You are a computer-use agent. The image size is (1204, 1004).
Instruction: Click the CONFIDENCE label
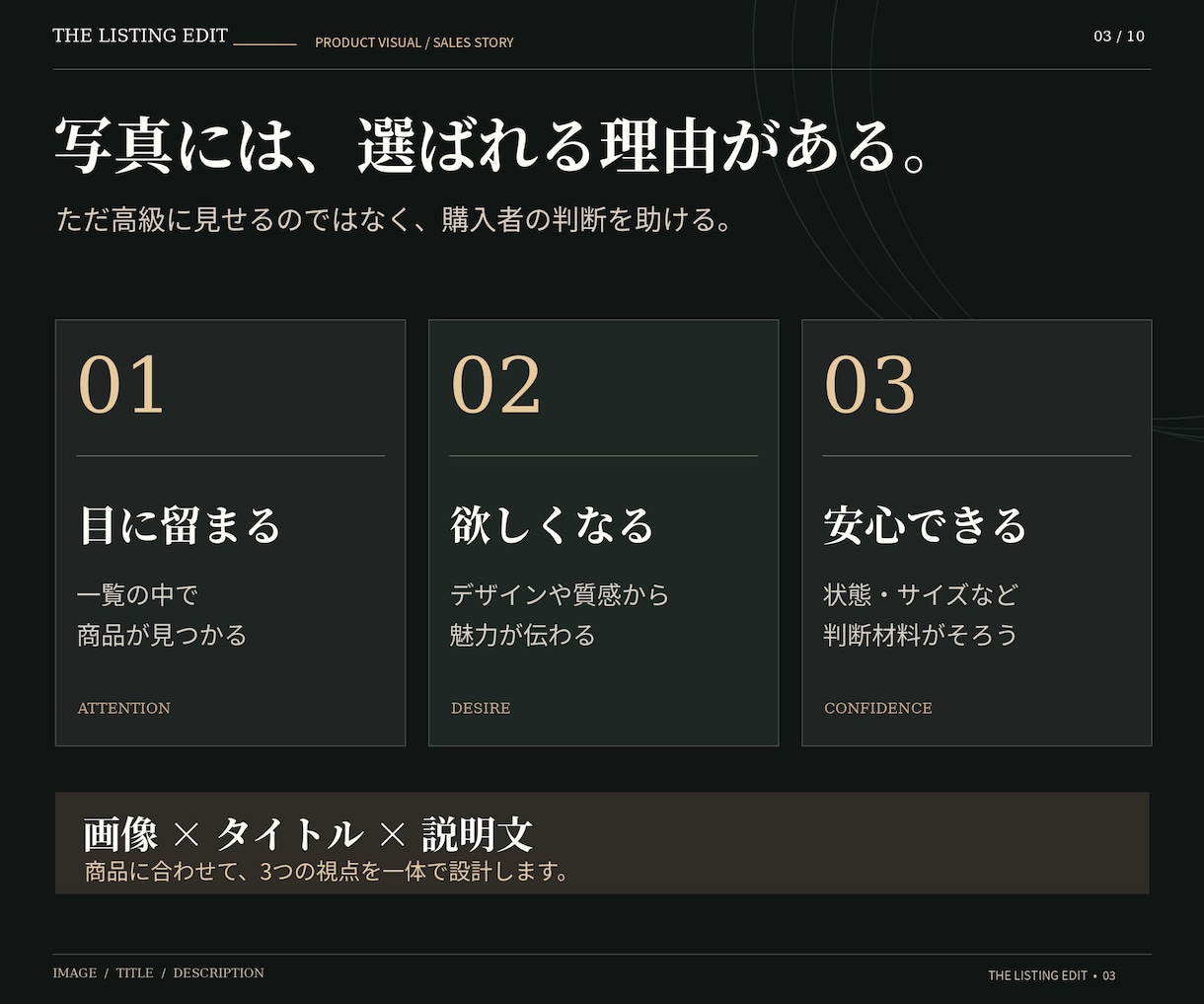pos(878,708)
